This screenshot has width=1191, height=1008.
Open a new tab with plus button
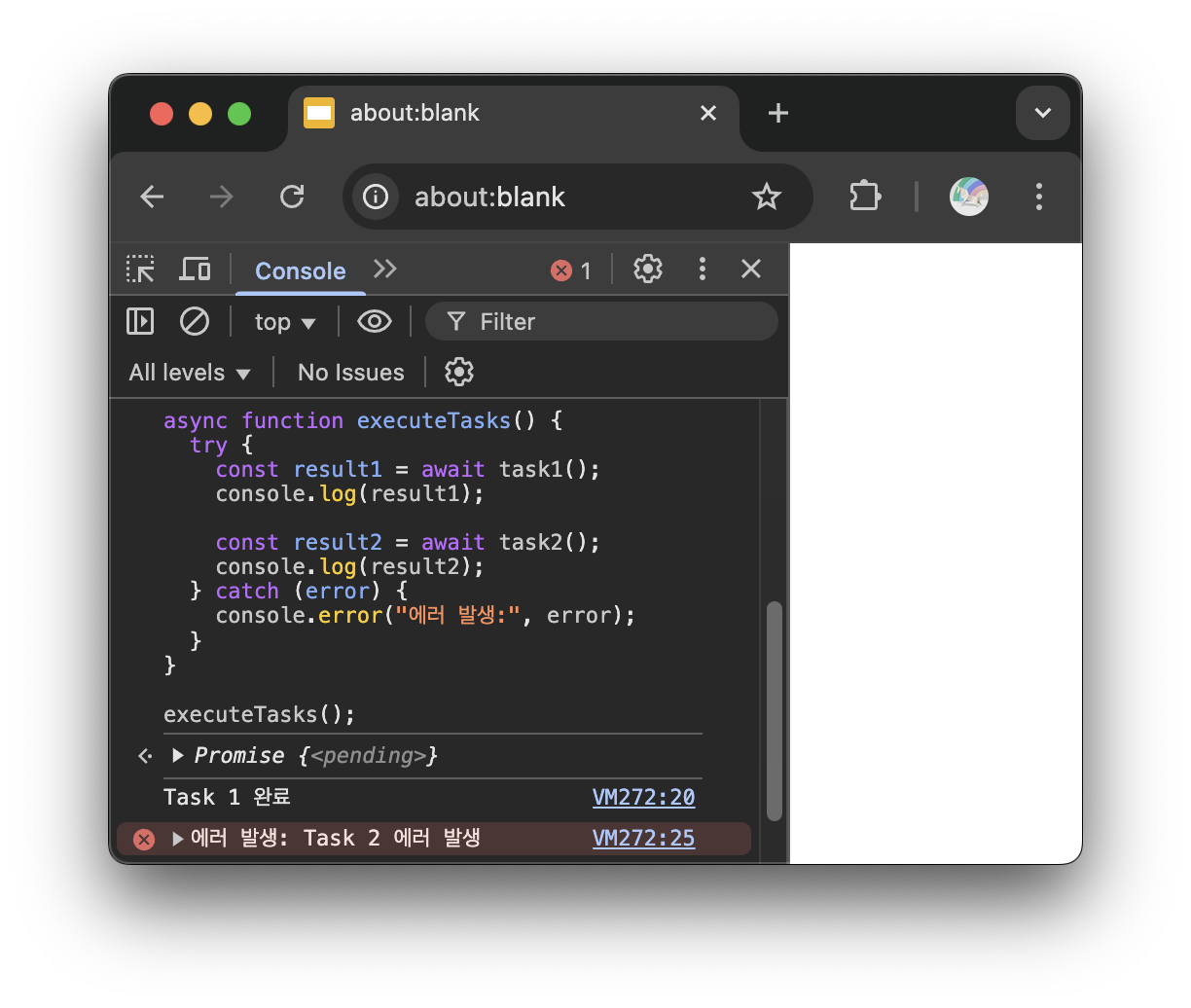coord(778,113)
